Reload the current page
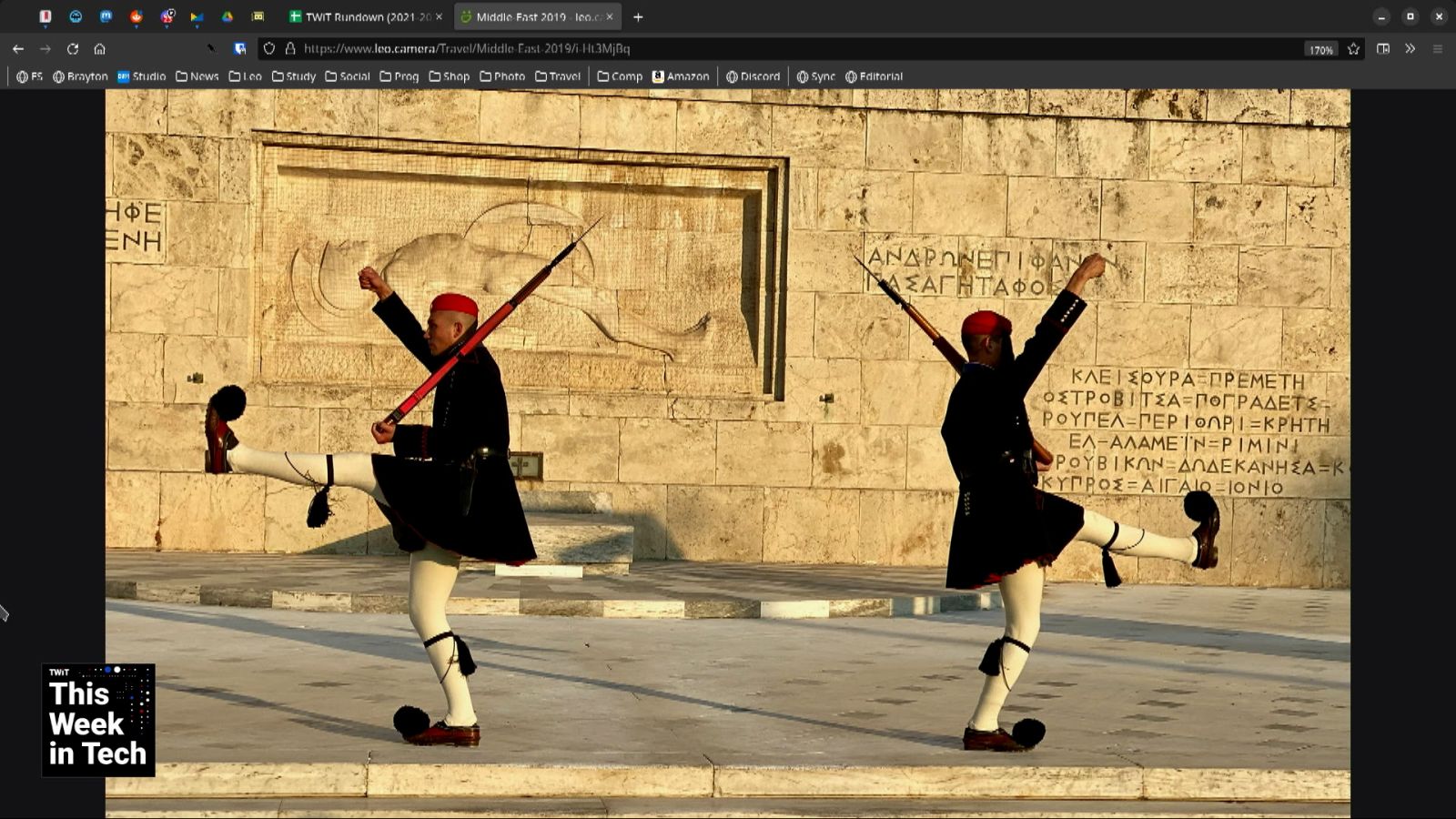 click(x=73, y=49)
